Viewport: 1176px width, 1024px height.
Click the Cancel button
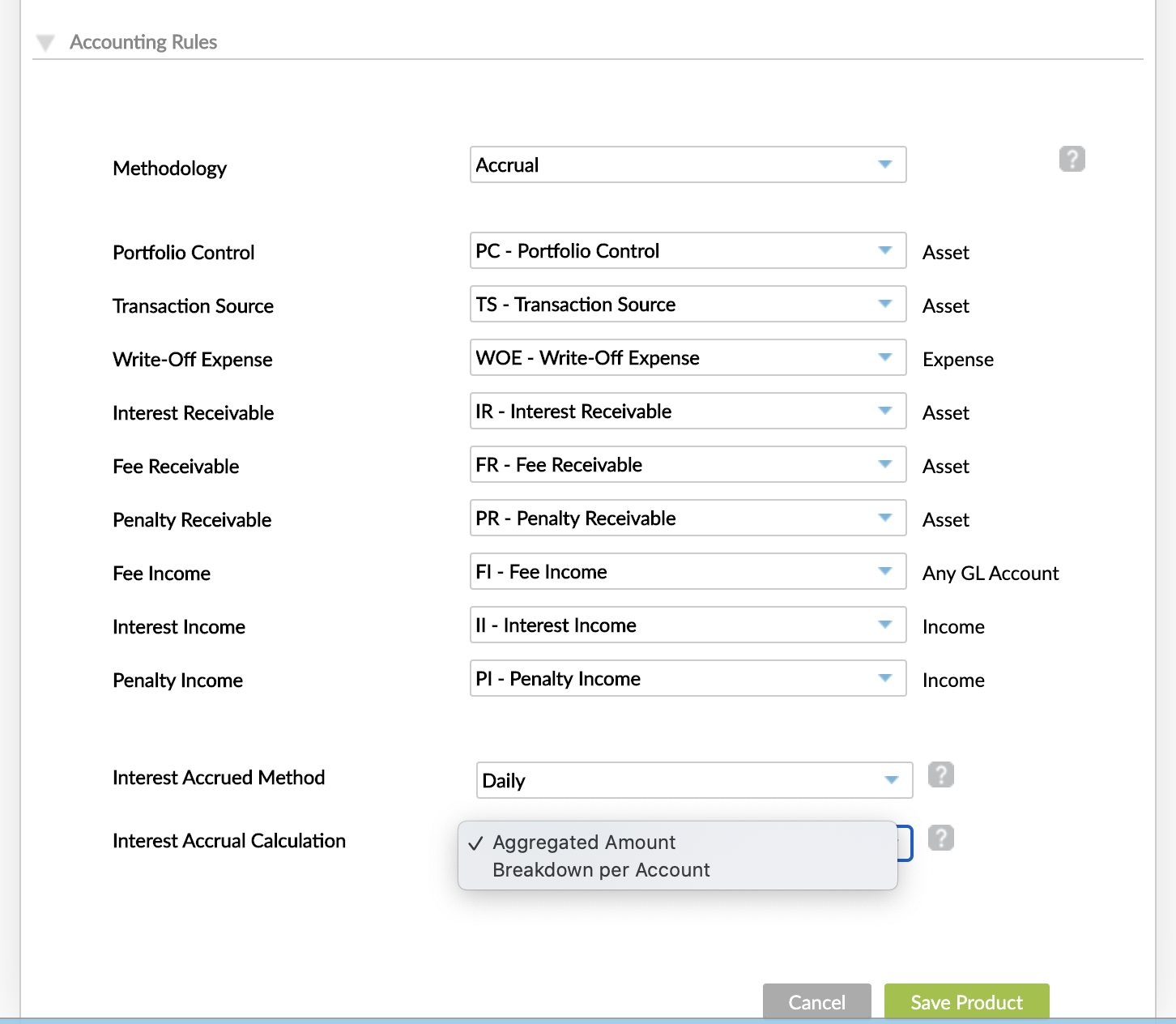[816, 1002]
